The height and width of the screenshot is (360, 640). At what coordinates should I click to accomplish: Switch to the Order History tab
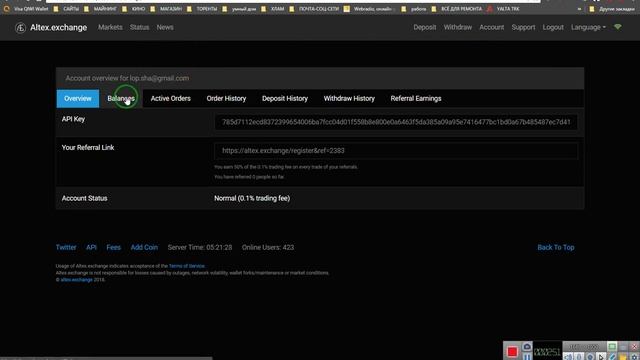coord(226,98)
